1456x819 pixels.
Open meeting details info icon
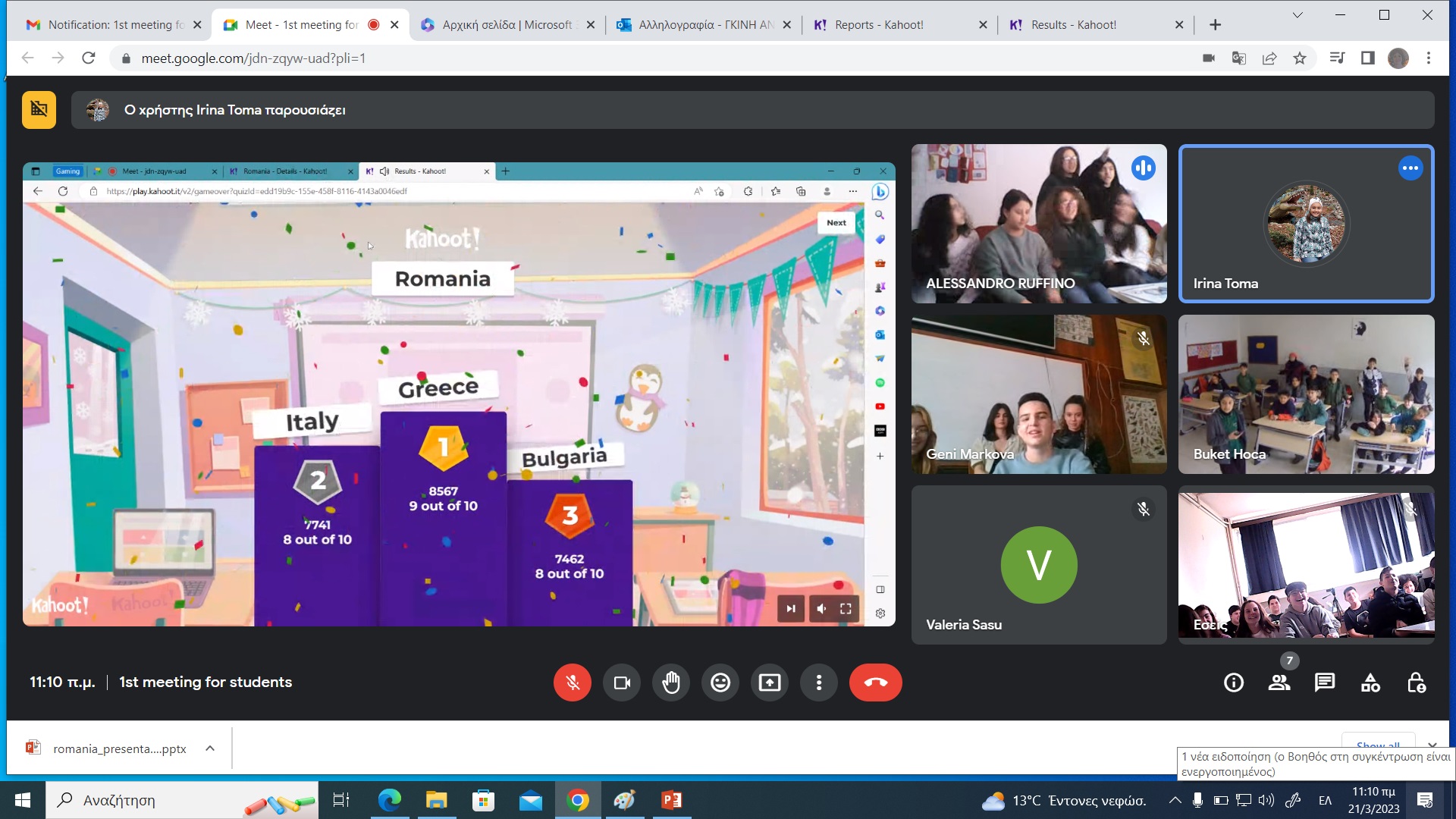click(x=1234, y=682)
